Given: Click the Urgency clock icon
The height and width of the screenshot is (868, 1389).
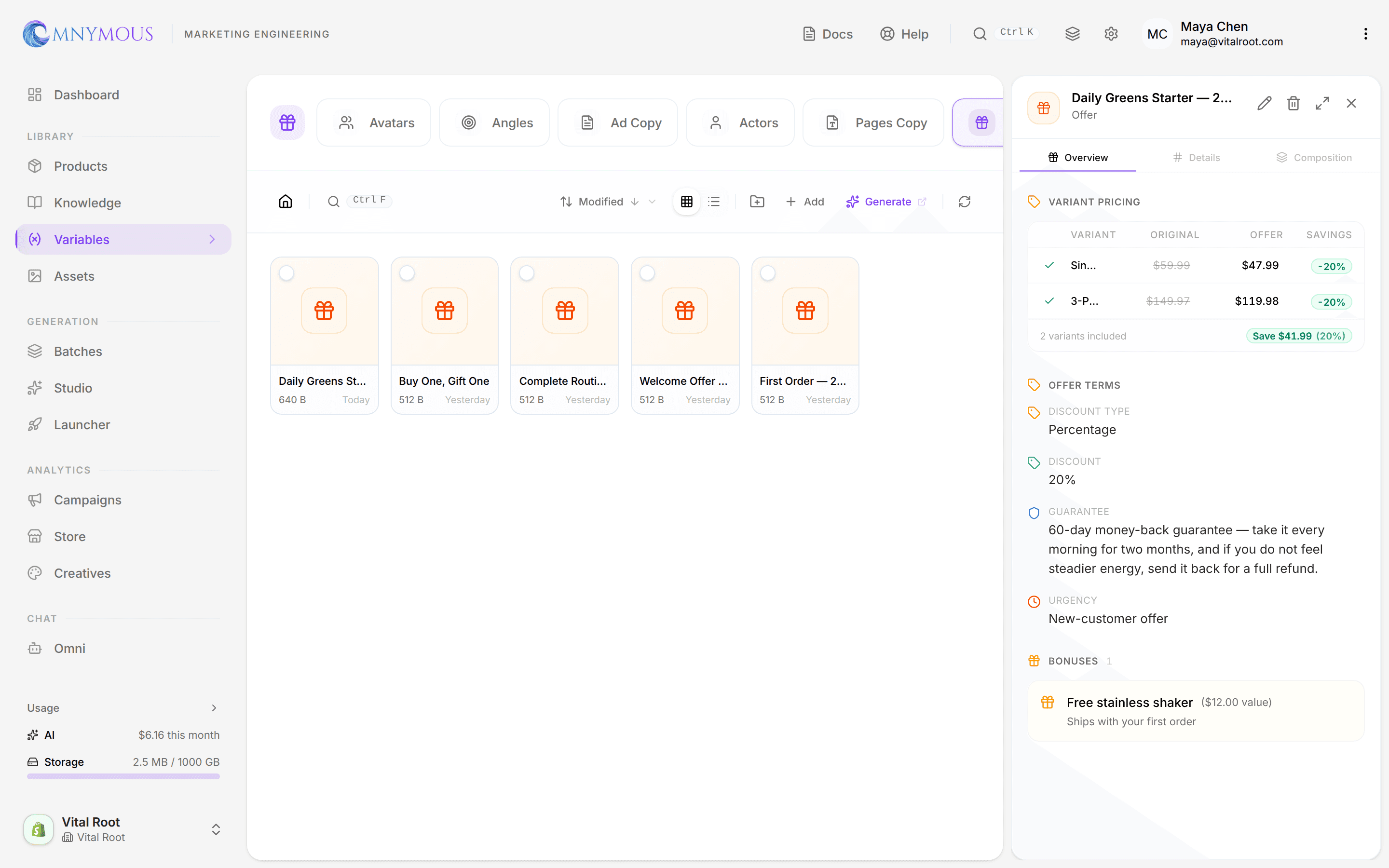Looking at the screenshot, I should [1034, 601].
